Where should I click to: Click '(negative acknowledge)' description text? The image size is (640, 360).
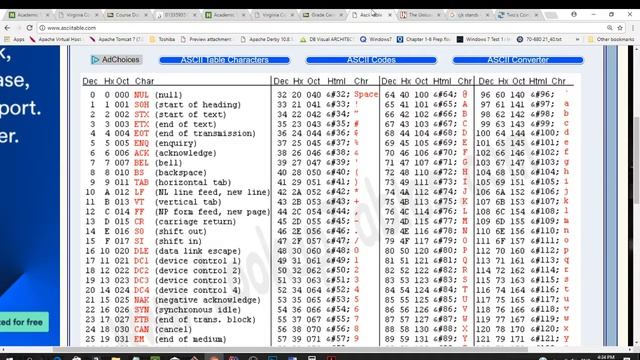pyautogui.click(x=207, y=300)
